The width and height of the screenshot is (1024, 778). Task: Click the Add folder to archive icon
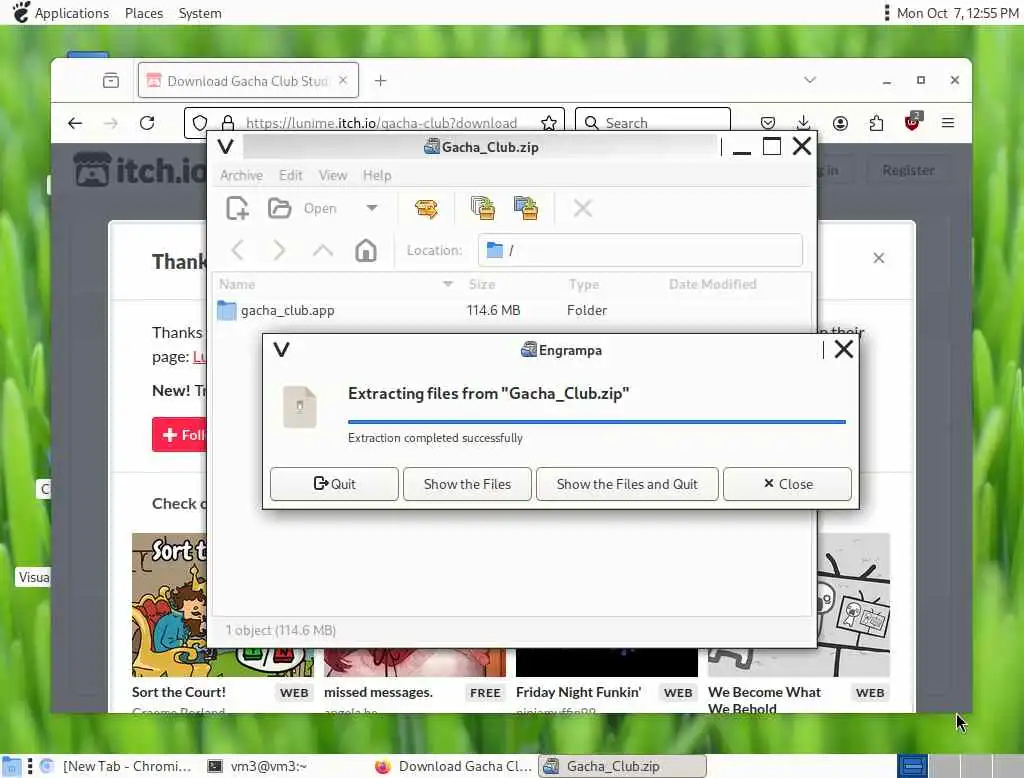526,208
